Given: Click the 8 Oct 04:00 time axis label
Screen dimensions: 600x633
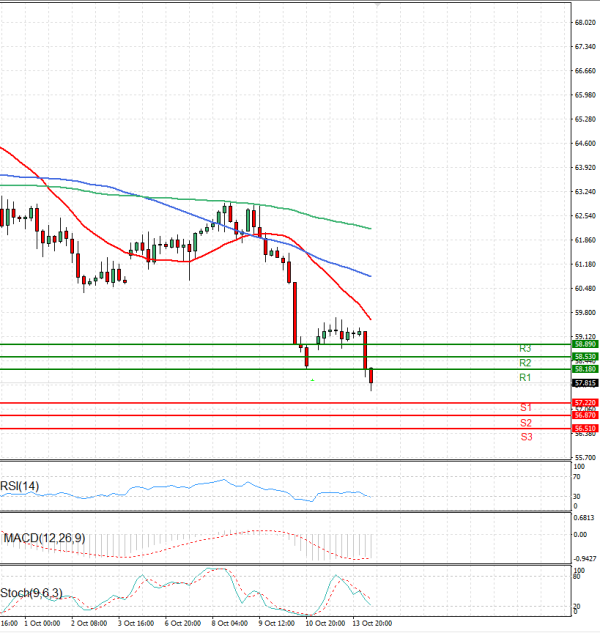Looking at the screenshot, I should pyautogui.click(x=231, y=622).
